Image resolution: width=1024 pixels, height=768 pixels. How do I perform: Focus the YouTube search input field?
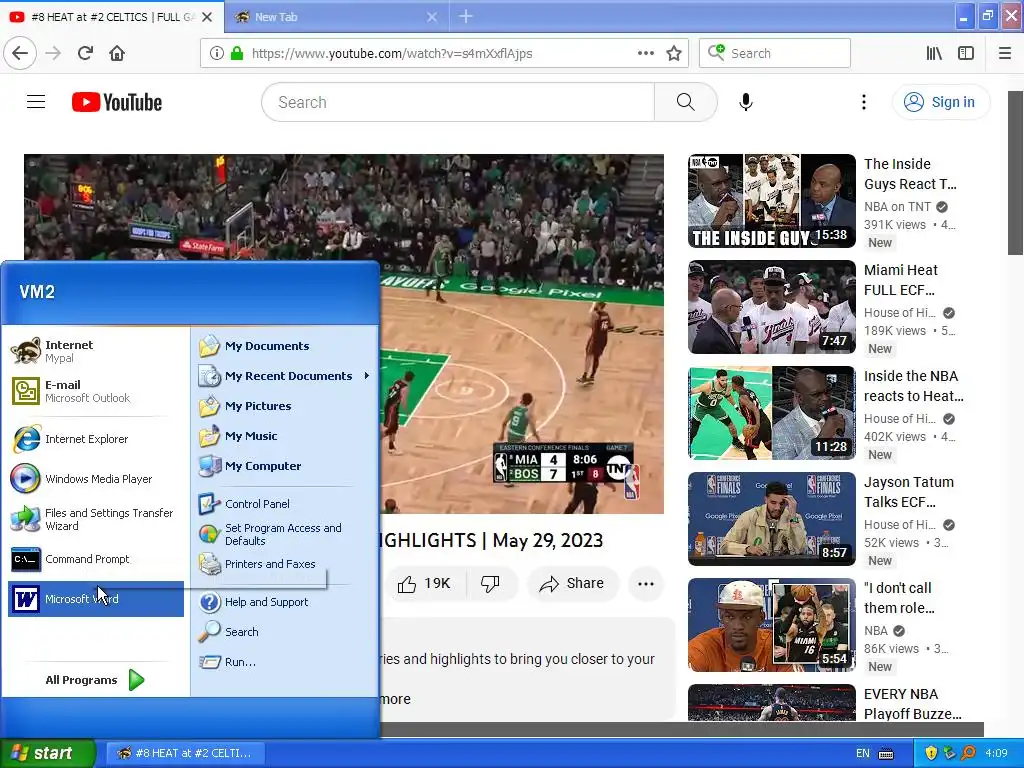[458, 102]
